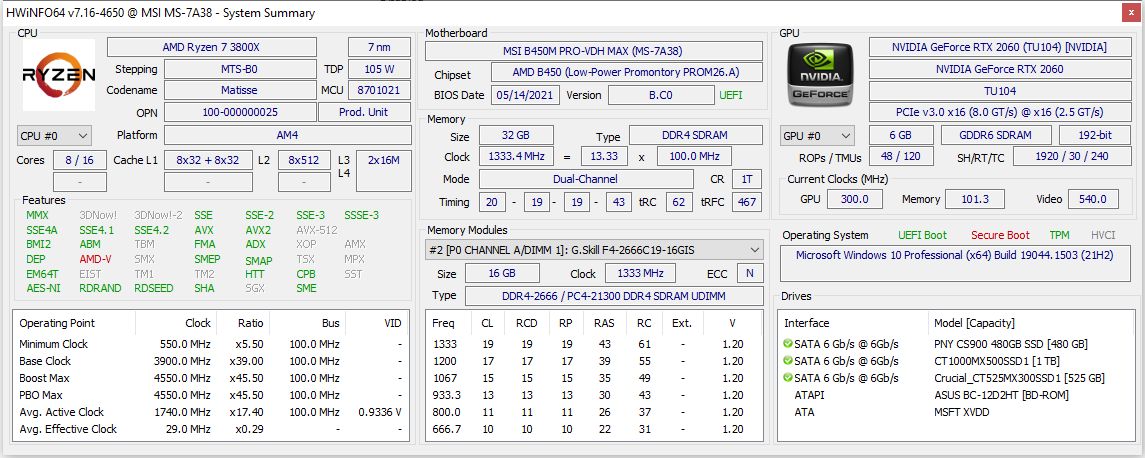Click the TU104 GPU codename field
The width and height of the screenshot is (1145, 458).
click(1000, 91)
